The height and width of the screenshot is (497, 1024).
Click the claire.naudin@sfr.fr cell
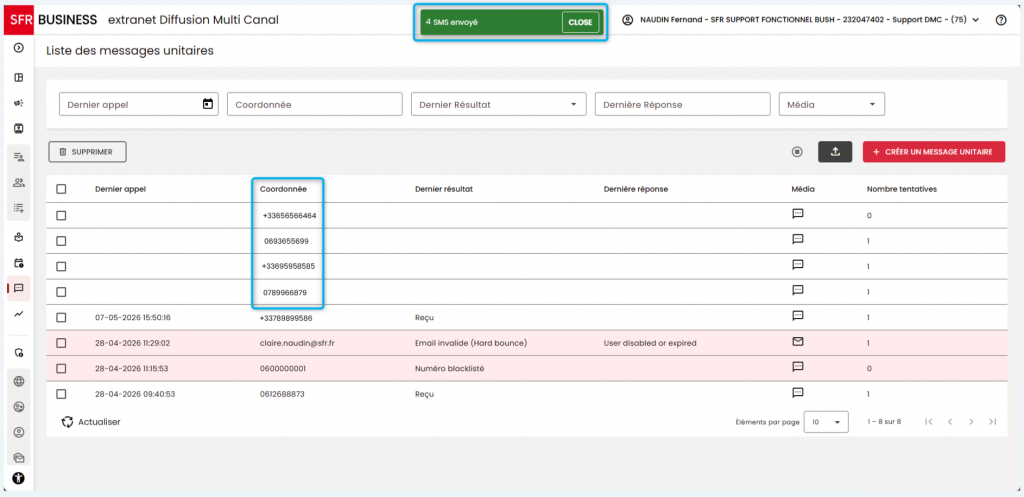coord(297,343)
